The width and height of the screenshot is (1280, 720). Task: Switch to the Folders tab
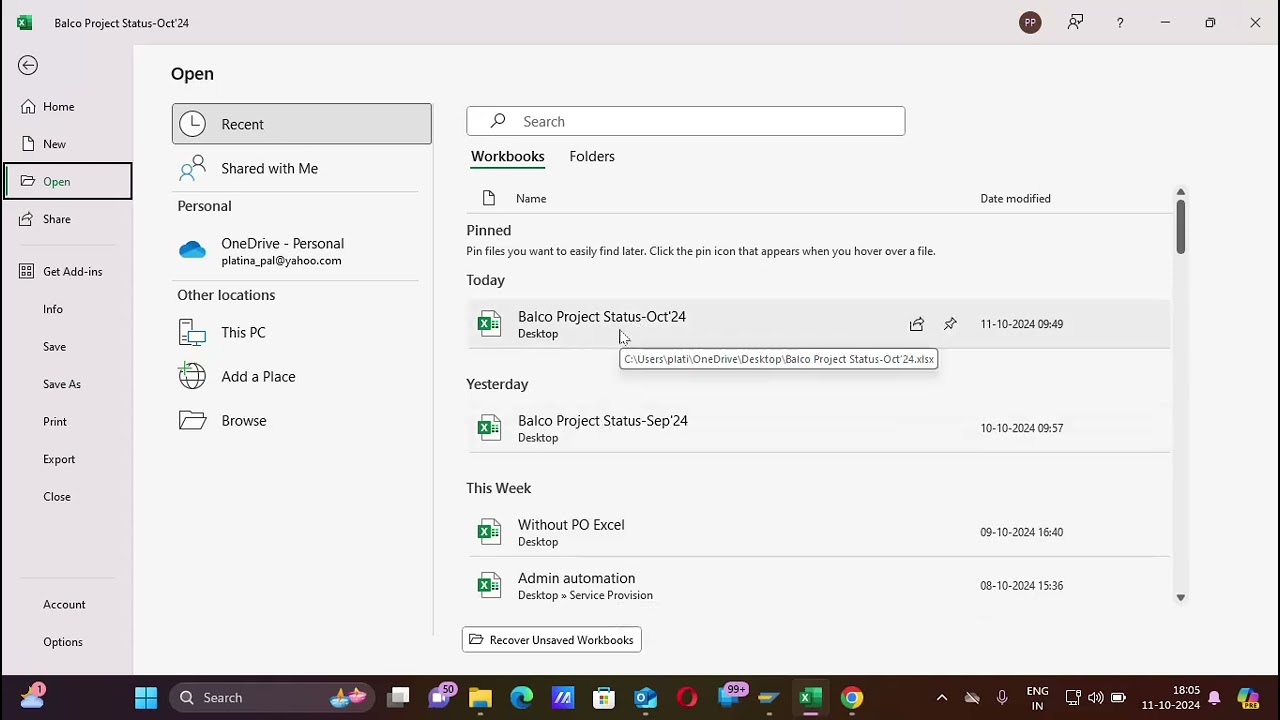(x=592, y=156)
